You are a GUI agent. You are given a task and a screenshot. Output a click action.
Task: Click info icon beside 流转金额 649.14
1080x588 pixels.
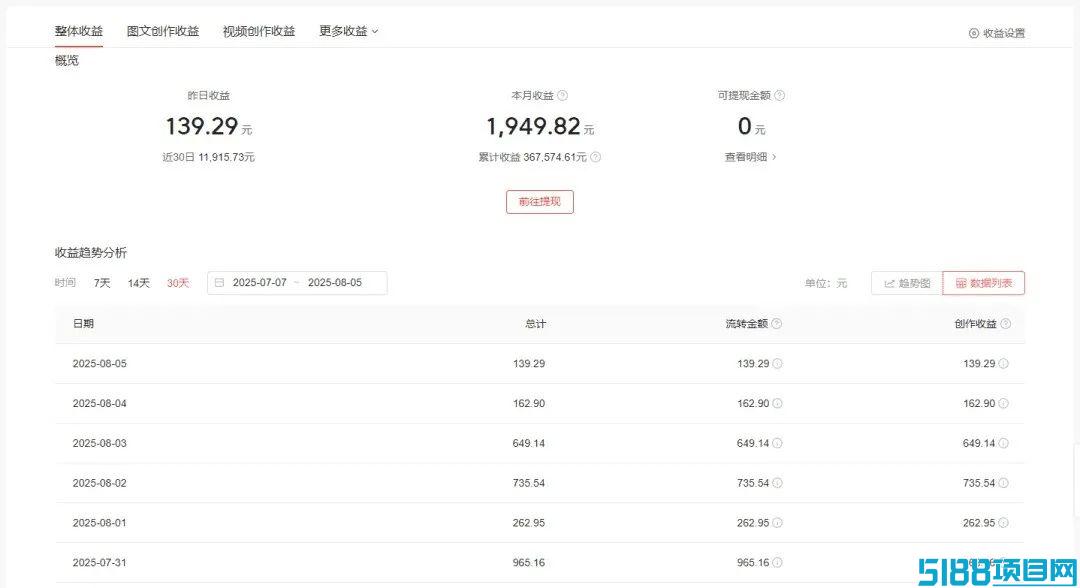(778, 443)
